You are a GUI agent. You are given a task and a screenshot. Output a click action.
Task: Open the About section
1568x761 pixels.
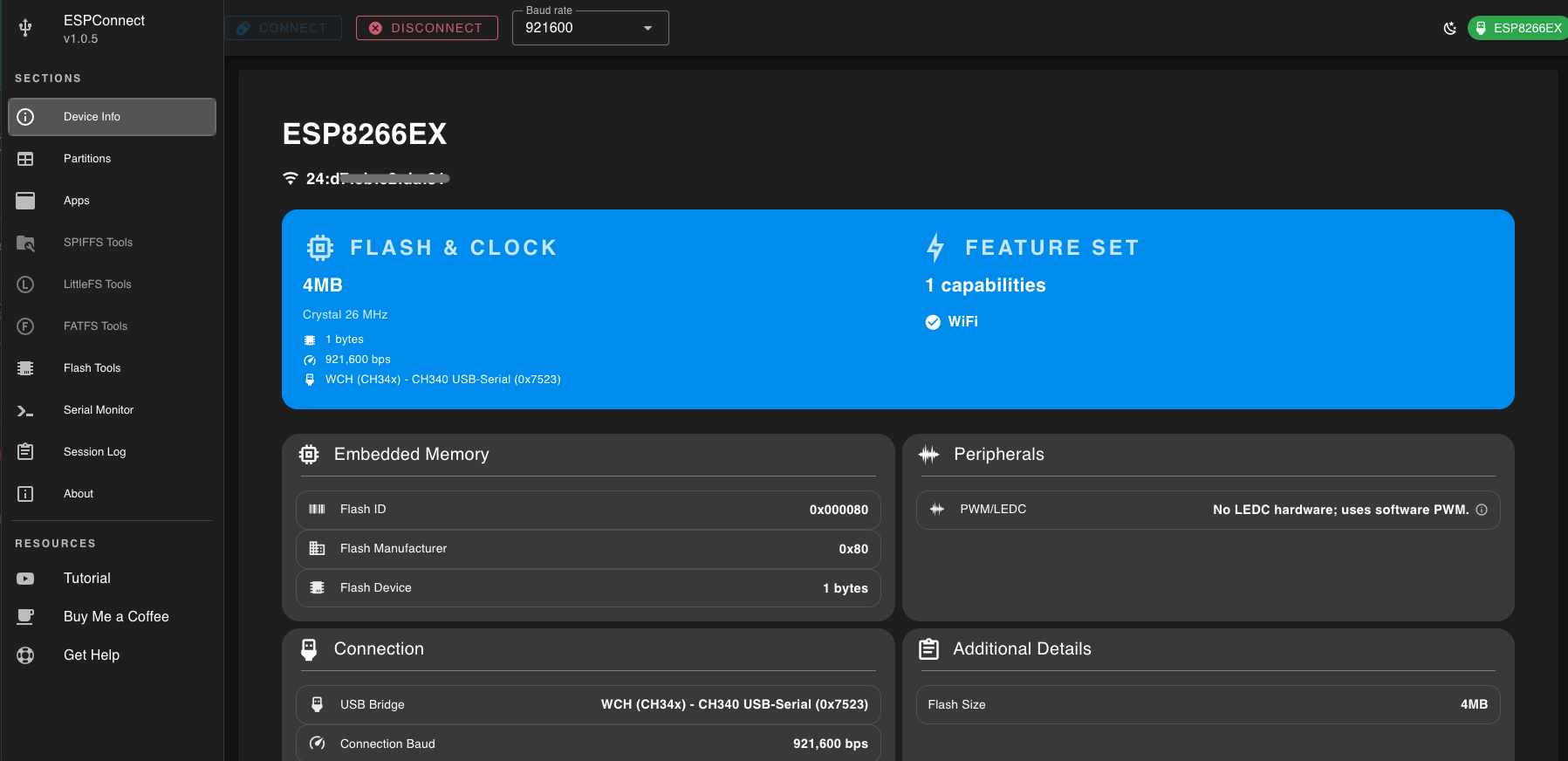(x=79, y=494)
